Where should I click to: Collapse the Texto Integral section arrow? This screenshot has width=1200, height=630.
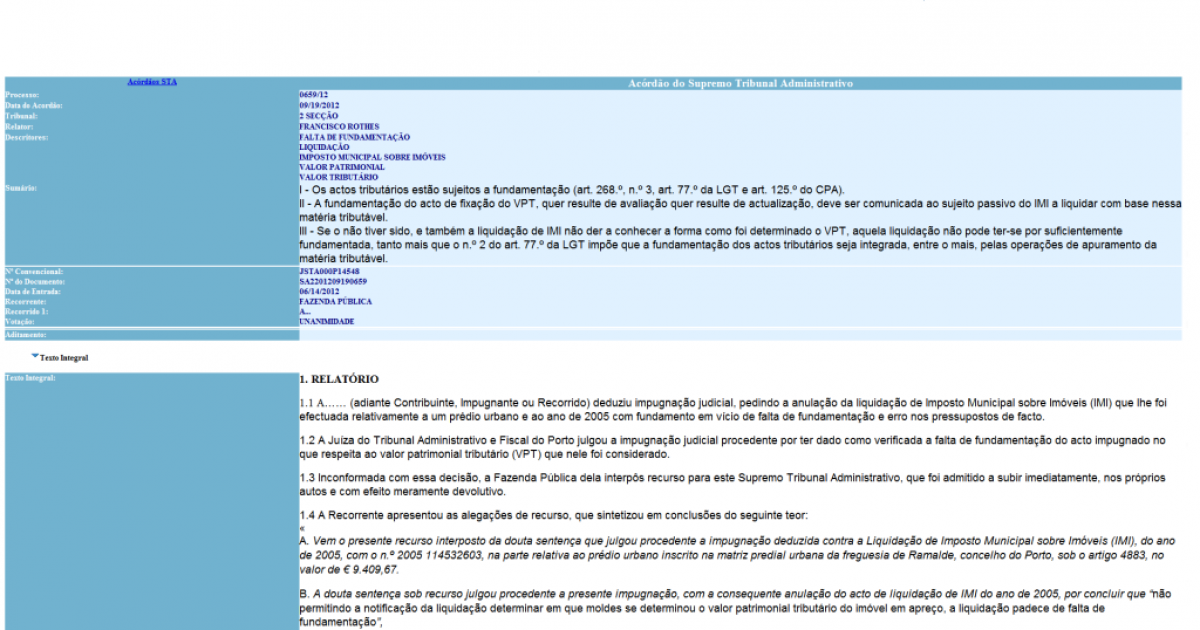[x=35, y=355]
